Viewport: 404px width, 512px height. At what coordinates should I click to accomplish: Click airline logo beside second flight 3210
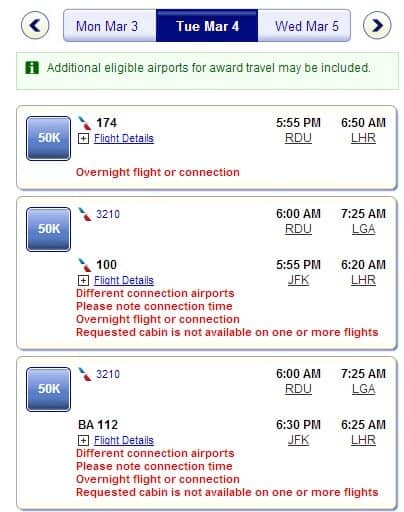85,374
